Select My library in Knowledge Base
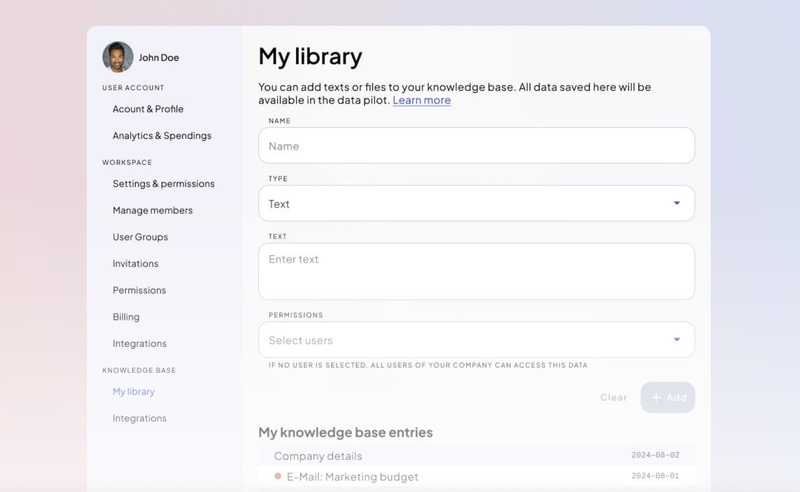Image resolution: width=800 pixels, height=492 pixels. coord(133,392)
